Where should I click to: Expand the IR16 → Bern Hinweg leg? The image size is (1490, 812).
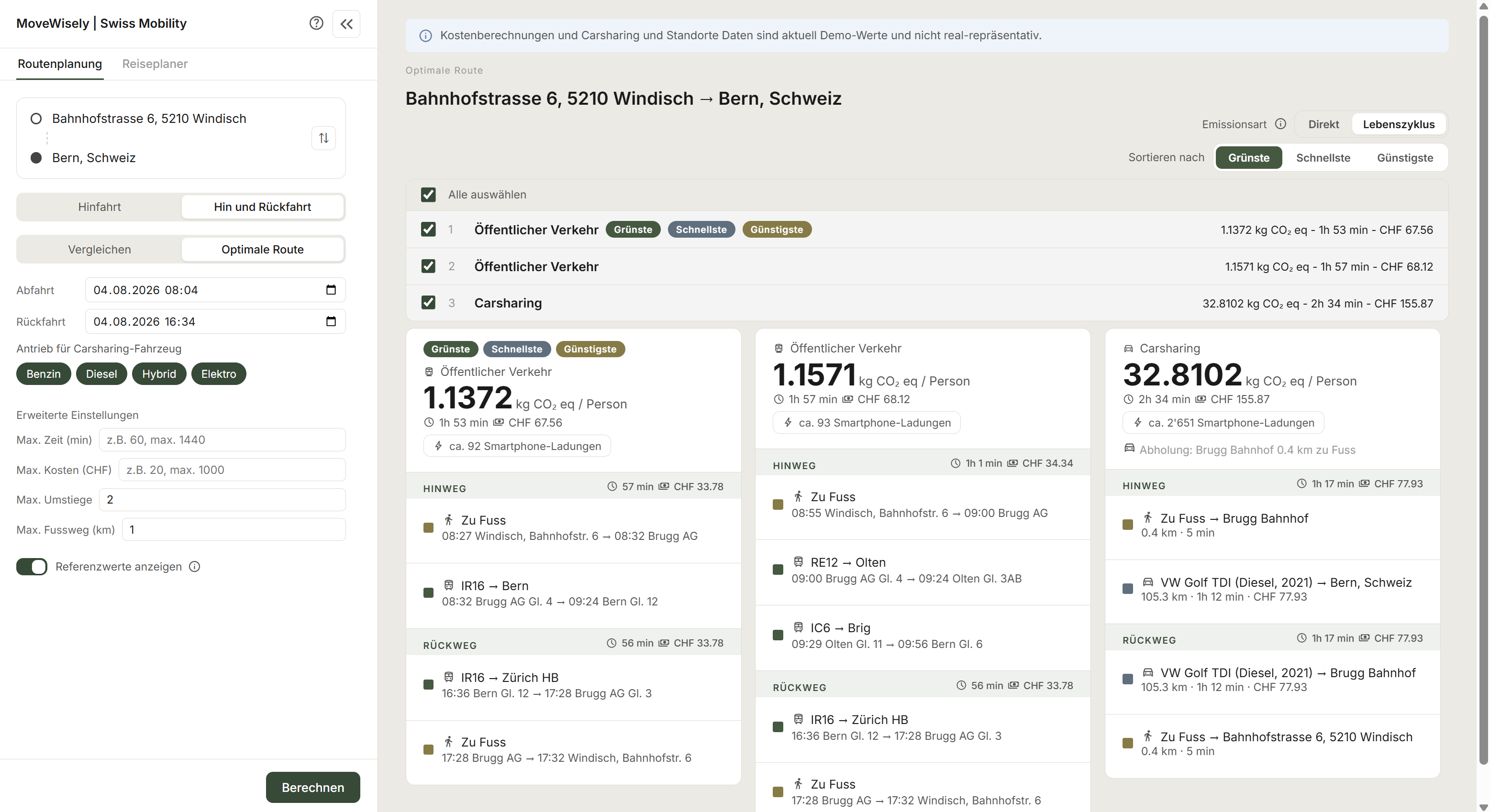(x=573, y=593)
